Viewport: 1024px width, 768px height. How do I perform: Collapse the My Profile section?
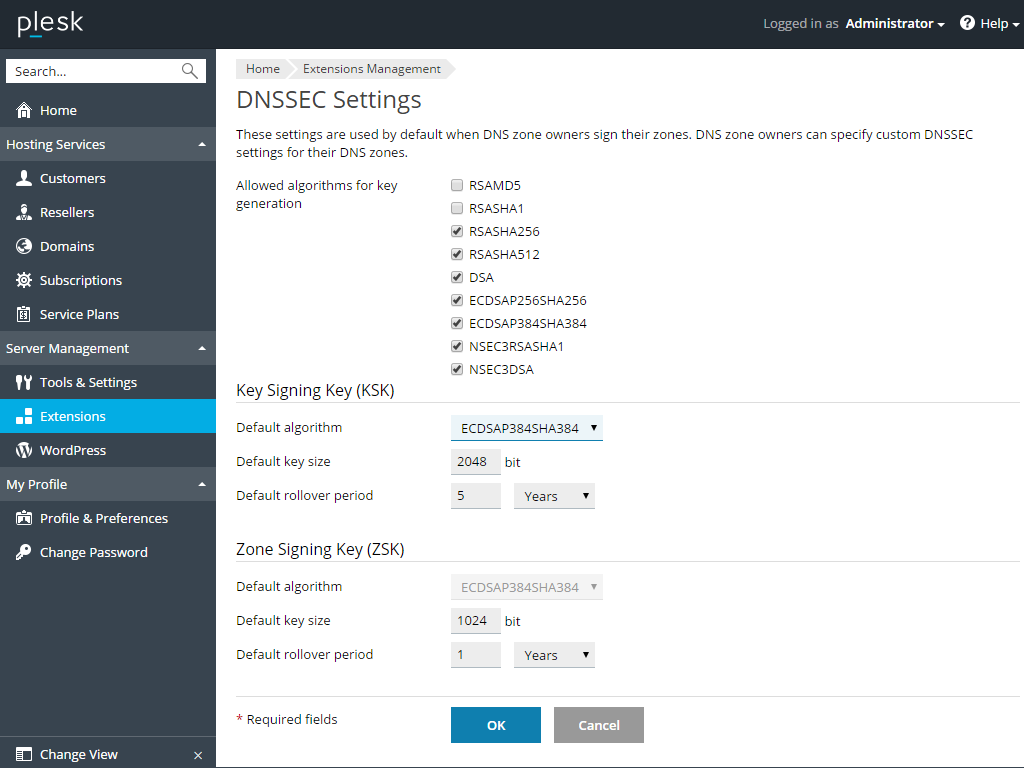point(202,484)
